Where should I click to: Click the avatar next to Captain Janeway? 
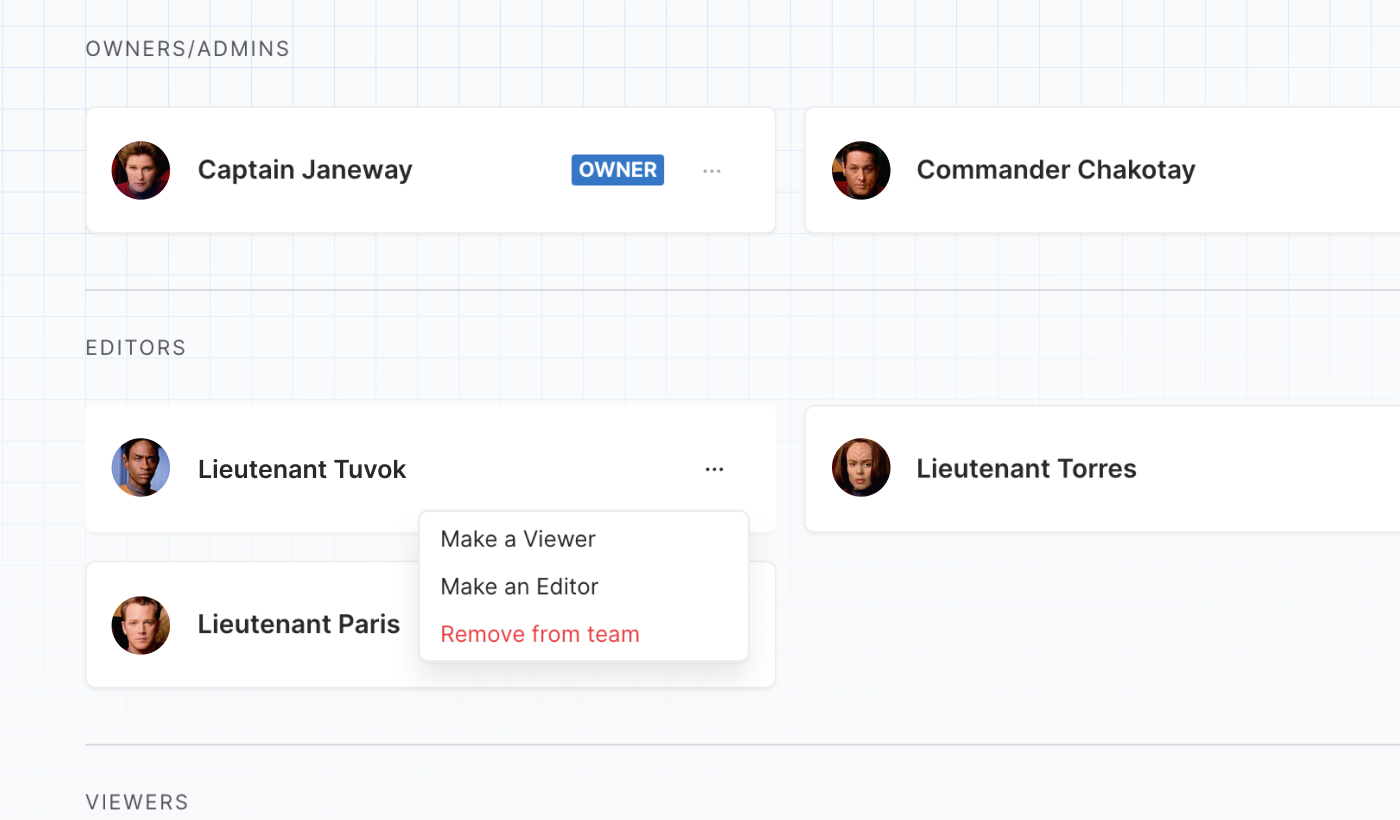(141, 170)
